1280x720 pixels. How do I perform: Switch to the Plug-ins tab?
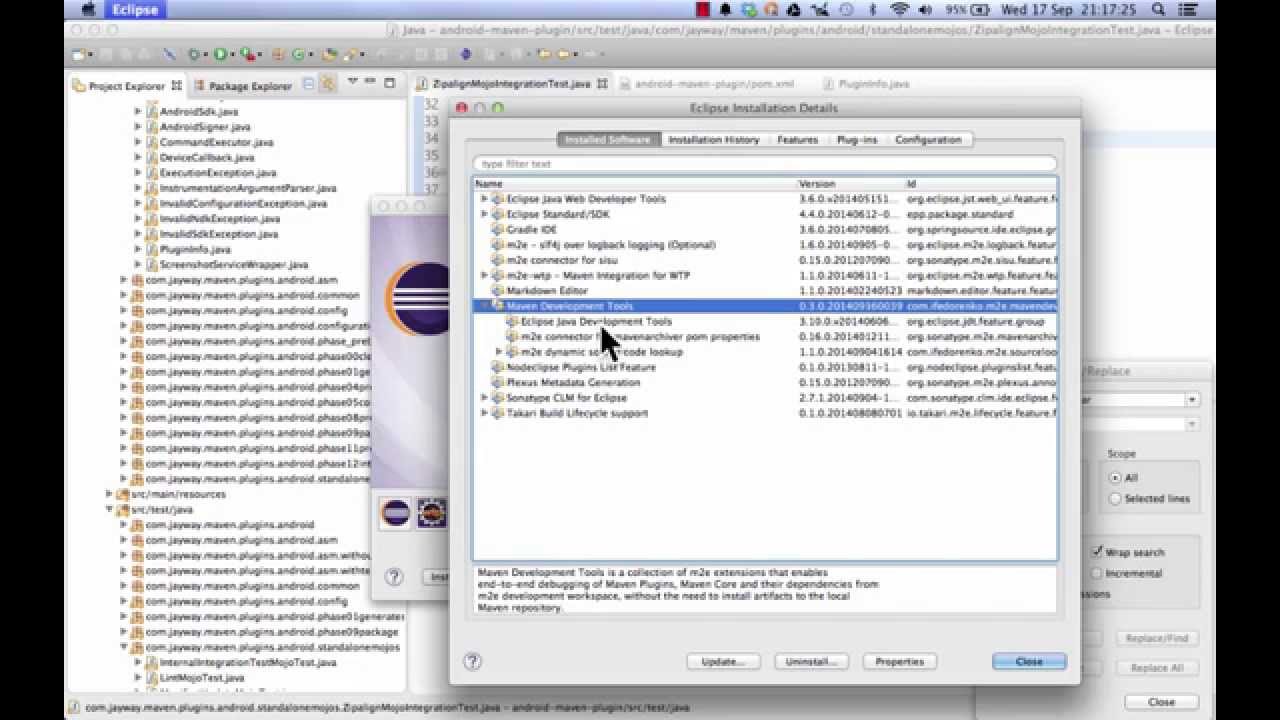point(857,140)
